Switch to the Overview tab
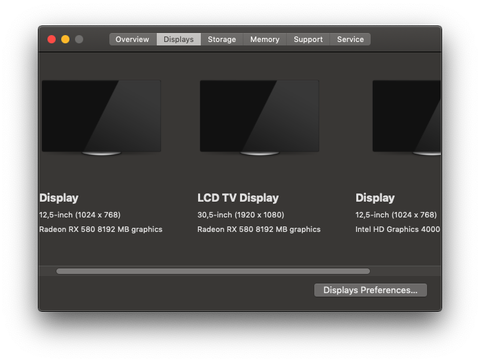Viewport: 480px width, 362px height. click(133, 39)
